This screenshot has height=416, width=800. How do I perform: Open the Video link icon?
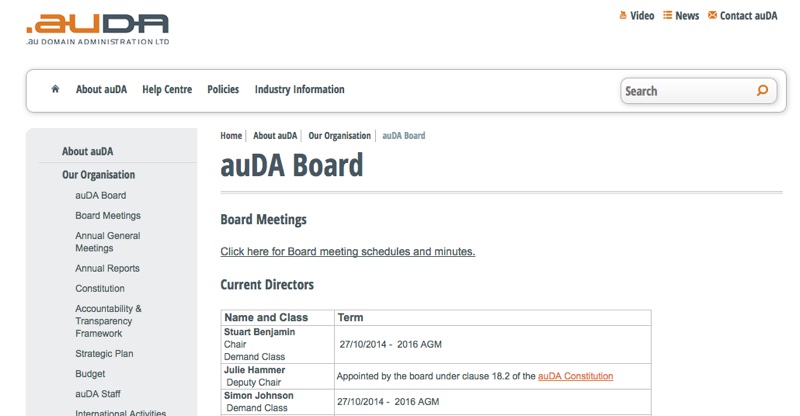coord(623,15)
